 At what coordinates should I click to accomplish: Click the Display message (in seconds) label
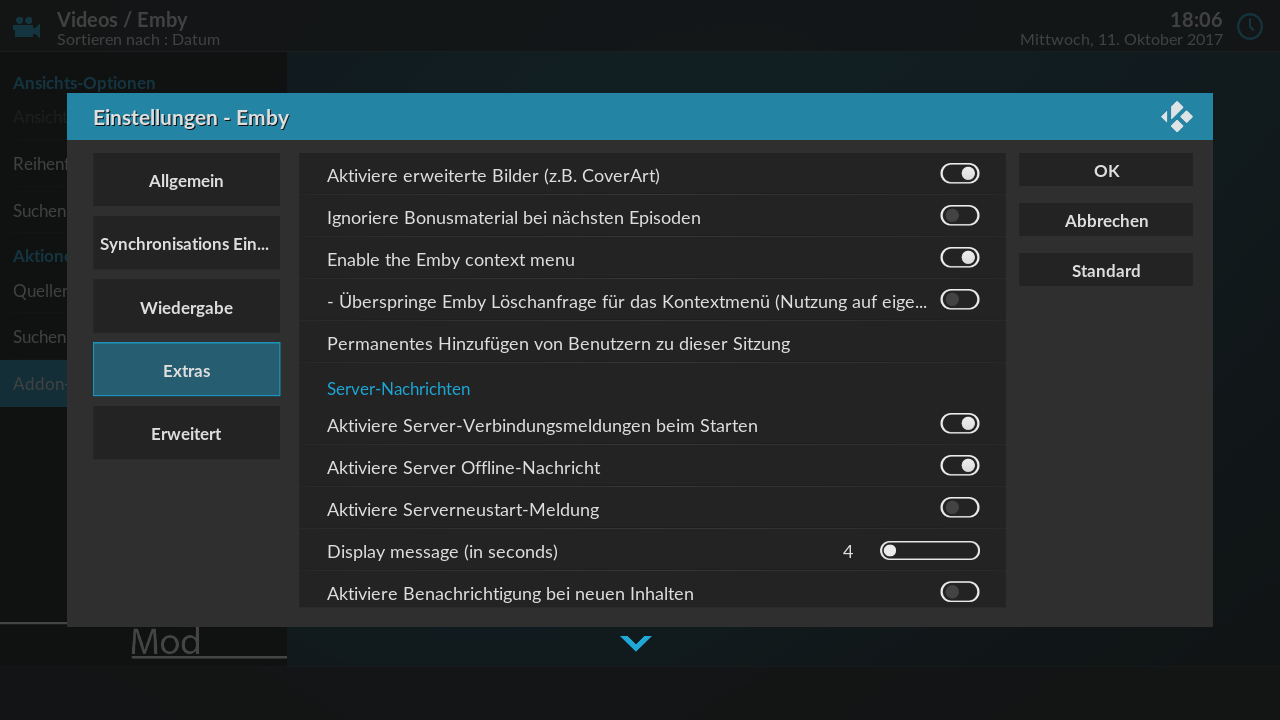click(442, 551)
